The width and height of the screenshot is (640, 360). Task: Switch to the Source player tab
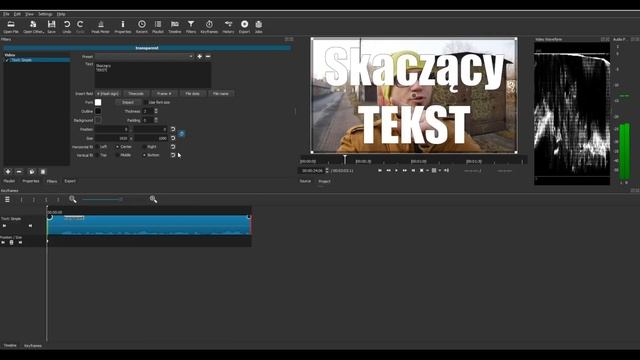(305, 181)
